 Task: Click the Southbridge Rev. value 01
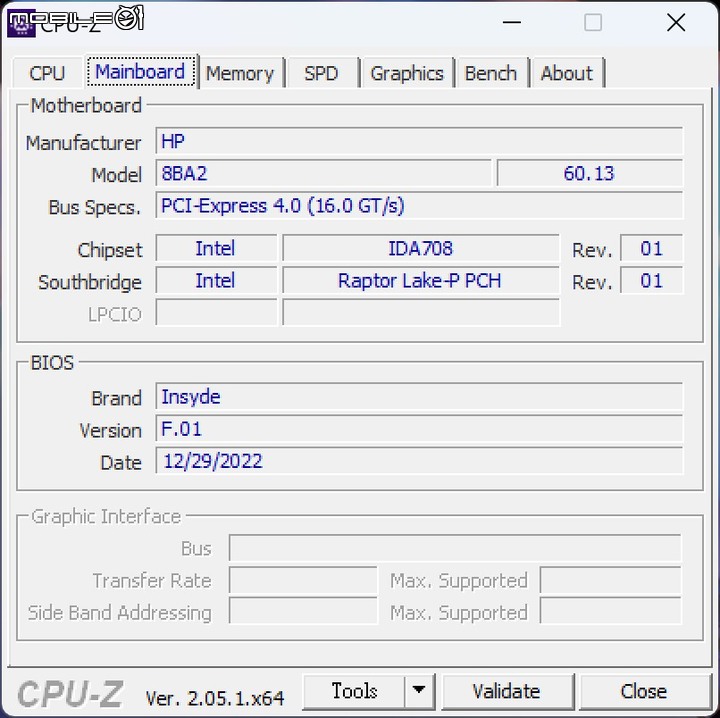click(652, 280)
